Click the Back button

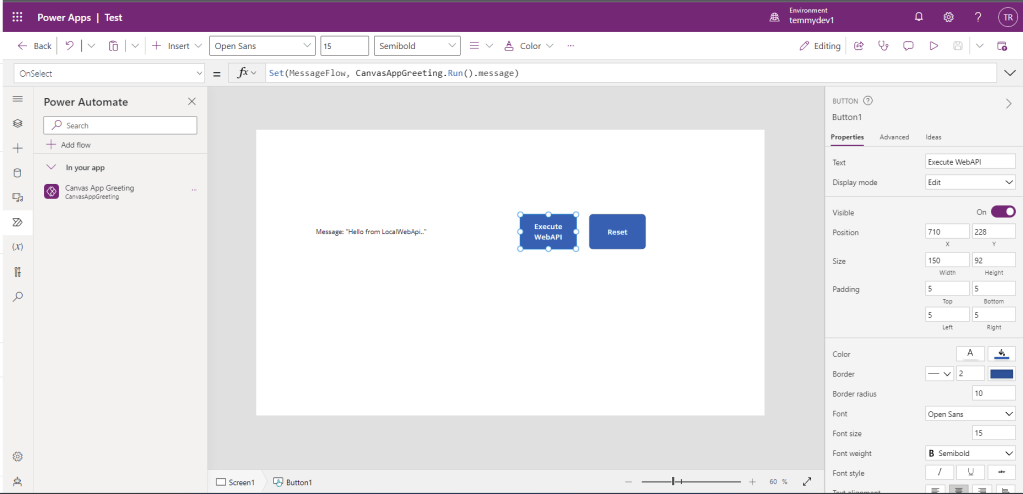(35, 46)
